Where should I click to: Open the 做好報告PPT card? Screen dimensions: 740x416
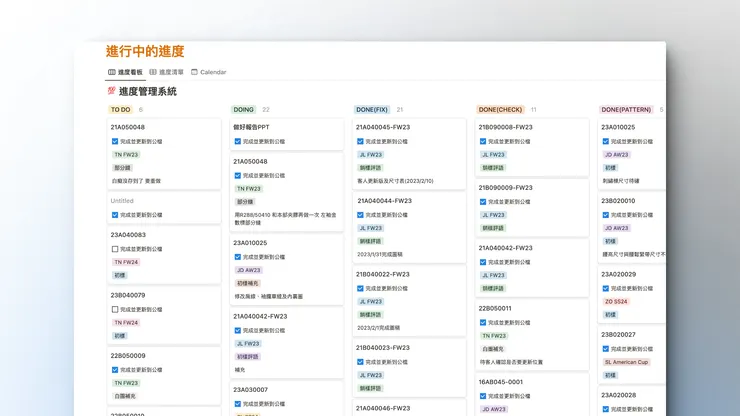click(286, 134)
